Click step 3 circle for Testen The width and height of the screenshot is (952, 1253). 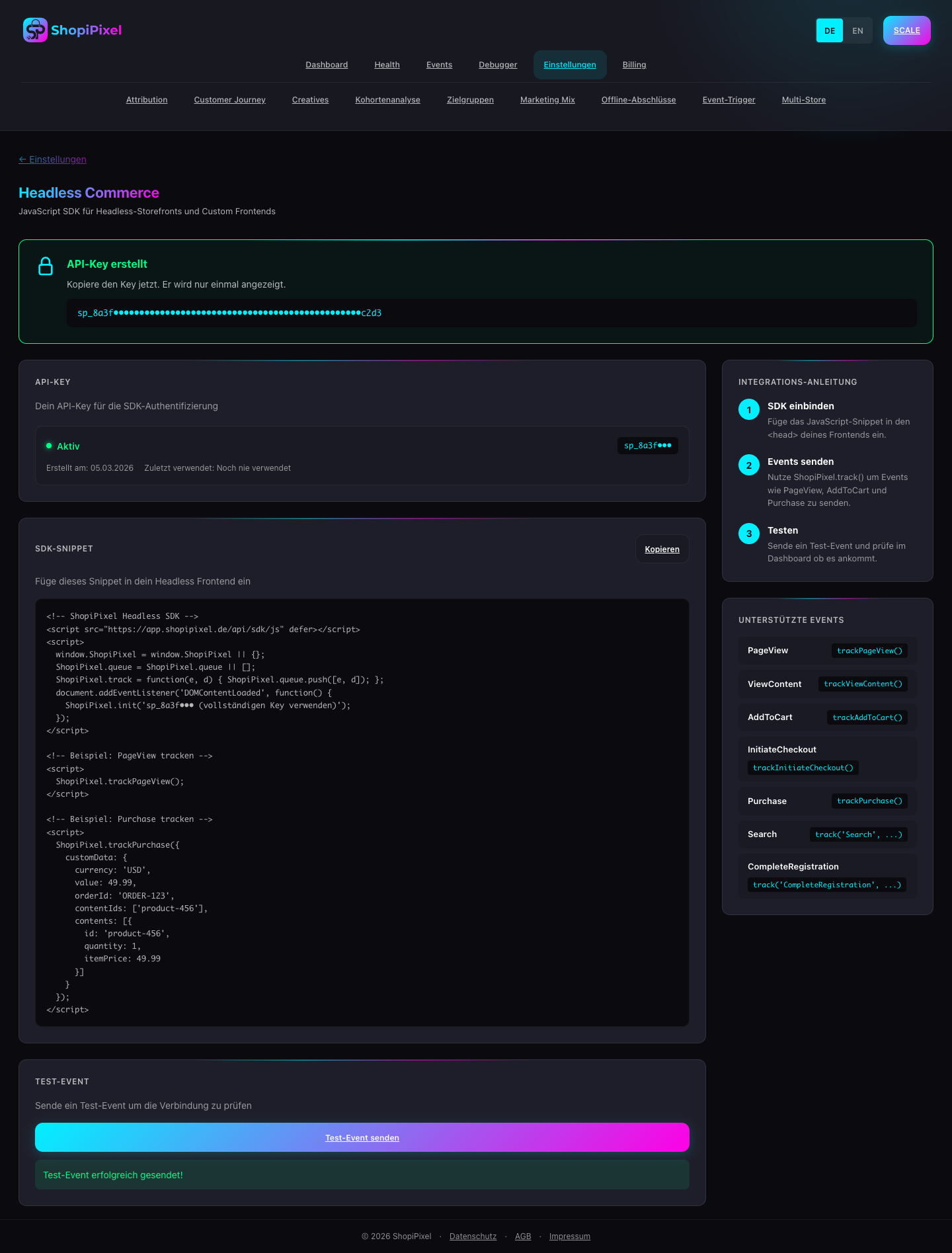click(x=749, y=534)
